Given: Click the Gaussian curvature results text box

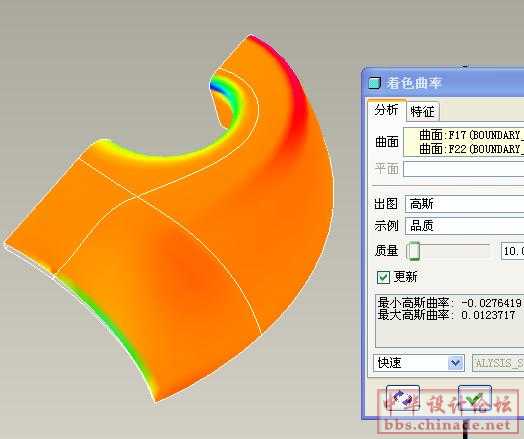Looking at the screenshot, I should click(x=449, y=321).
